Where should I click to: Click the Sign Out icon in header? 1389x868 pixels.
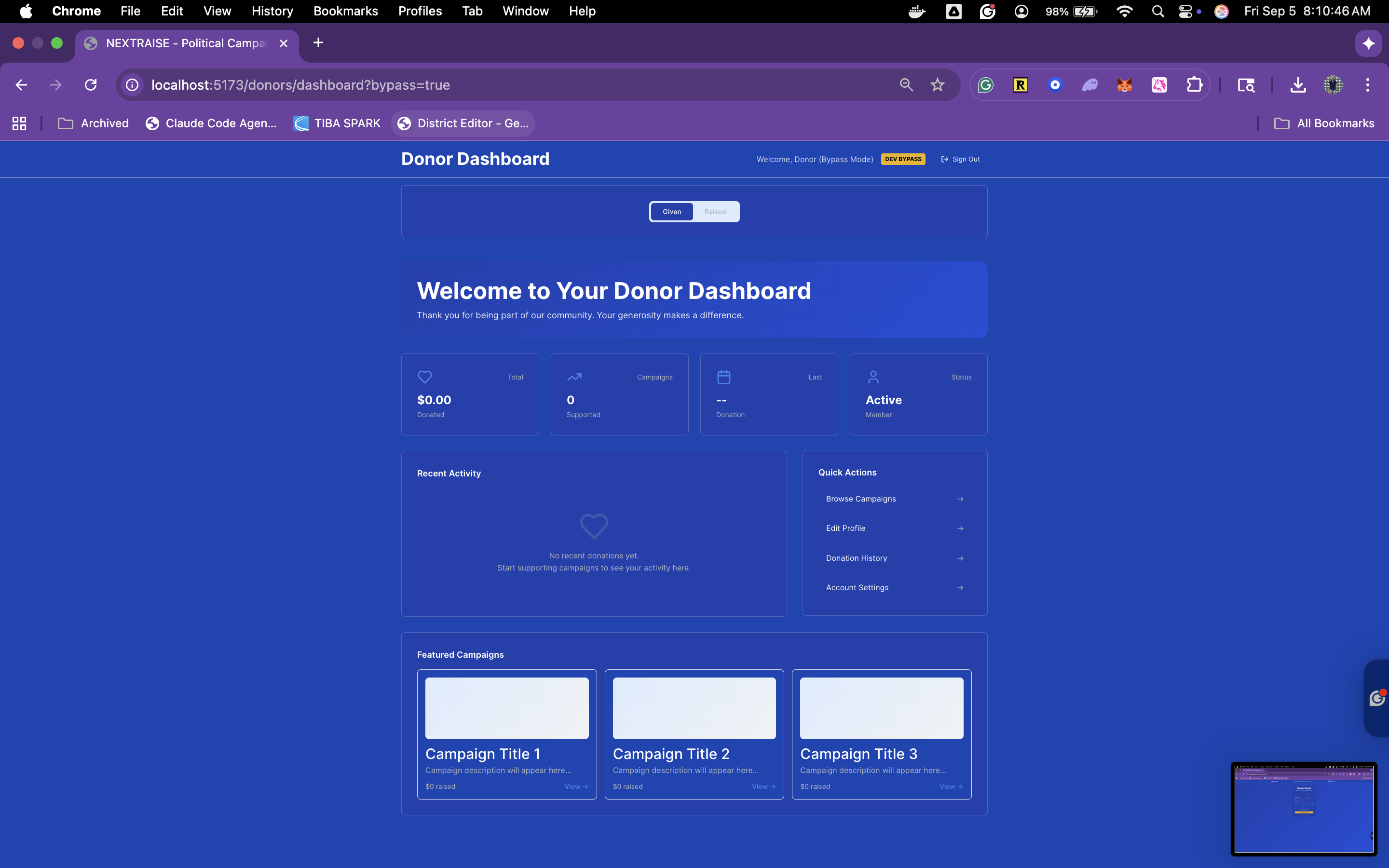pos(944,159)
